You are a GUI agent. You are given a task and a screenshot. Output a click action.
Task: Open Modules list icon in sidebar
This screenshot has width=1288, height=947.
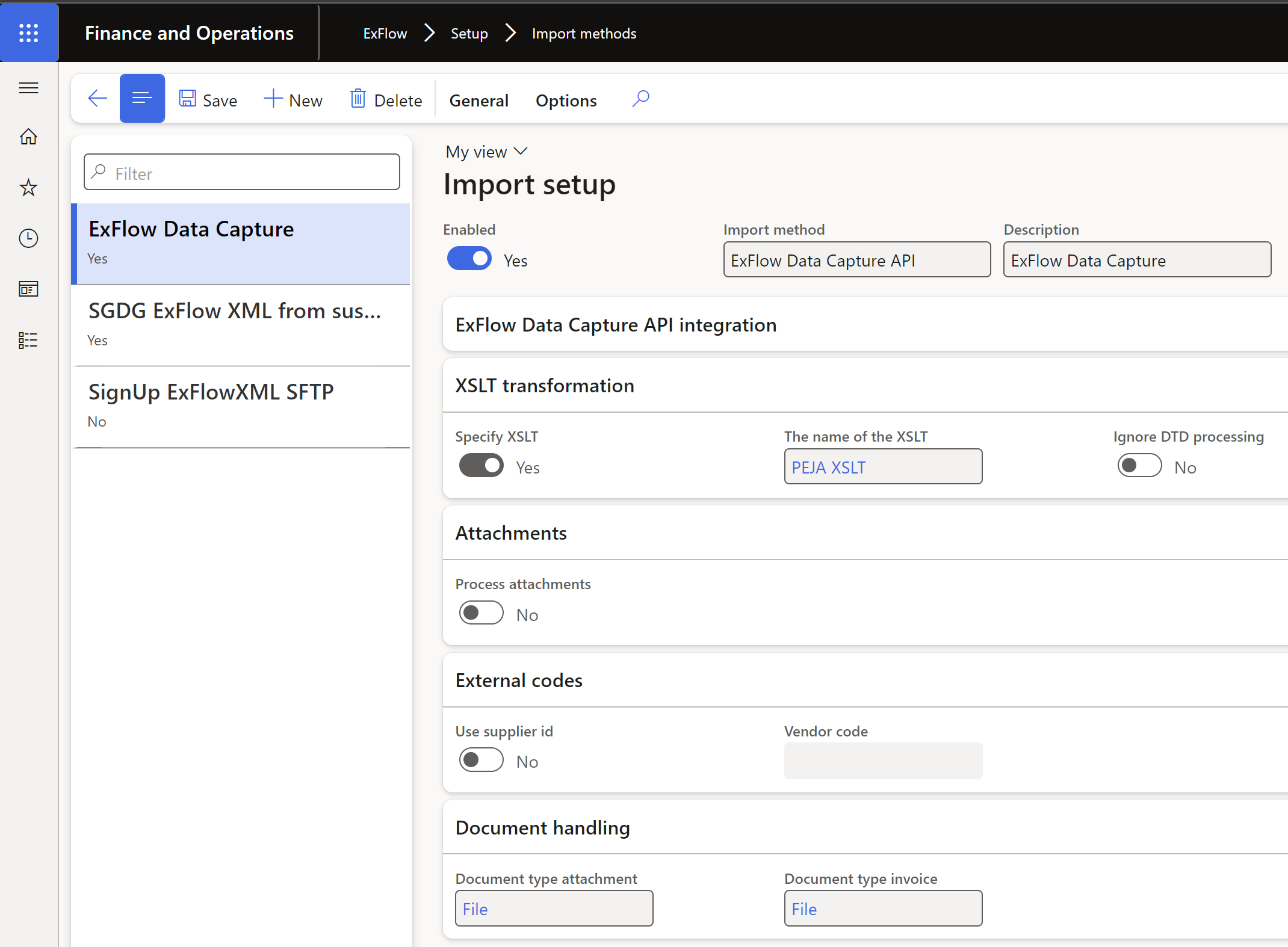(x=28, y=340)
